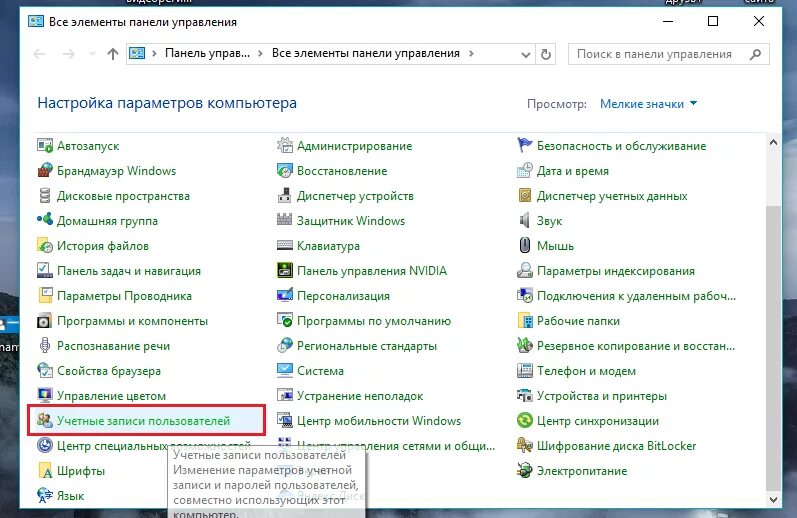The width and height of the screenshot is (797, 518).
Task: Click the Диспетчер устройств icon
Action: click(285, 196)
